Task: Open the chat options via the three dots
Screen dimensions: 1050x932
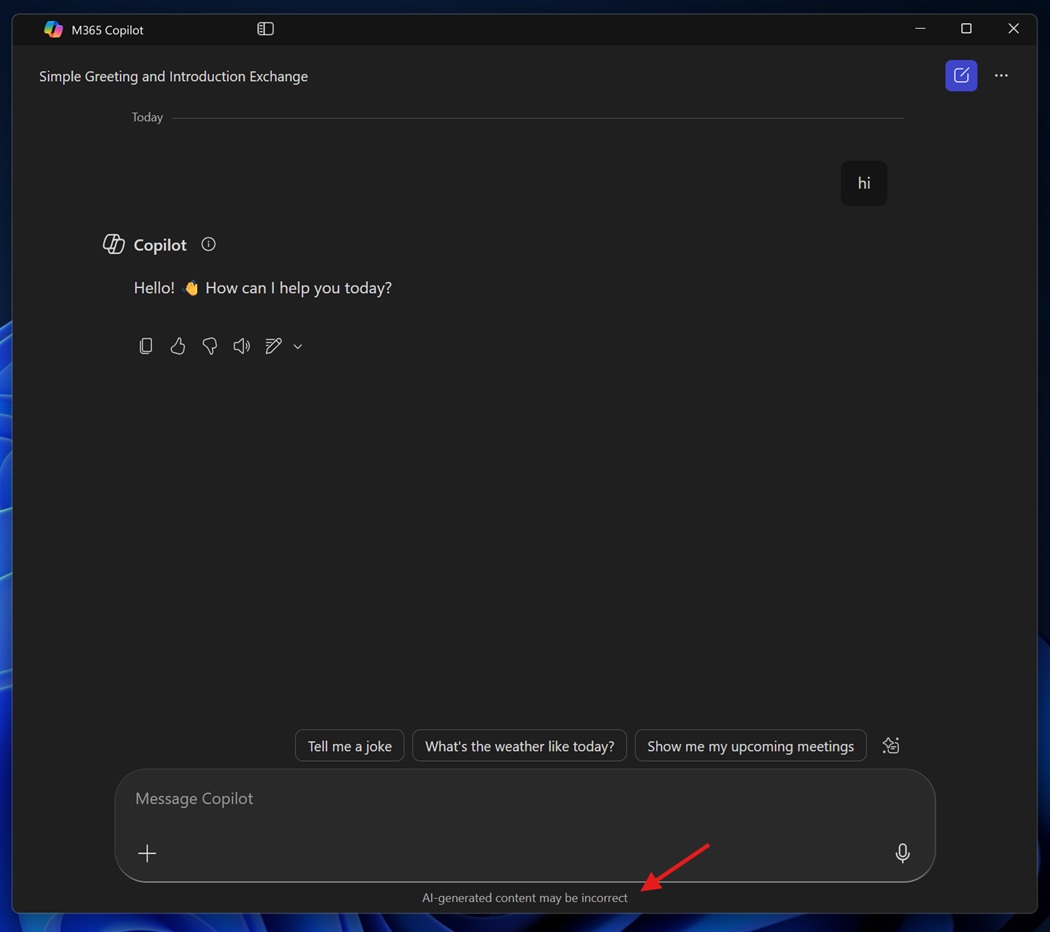Action: pos(1001,75)
